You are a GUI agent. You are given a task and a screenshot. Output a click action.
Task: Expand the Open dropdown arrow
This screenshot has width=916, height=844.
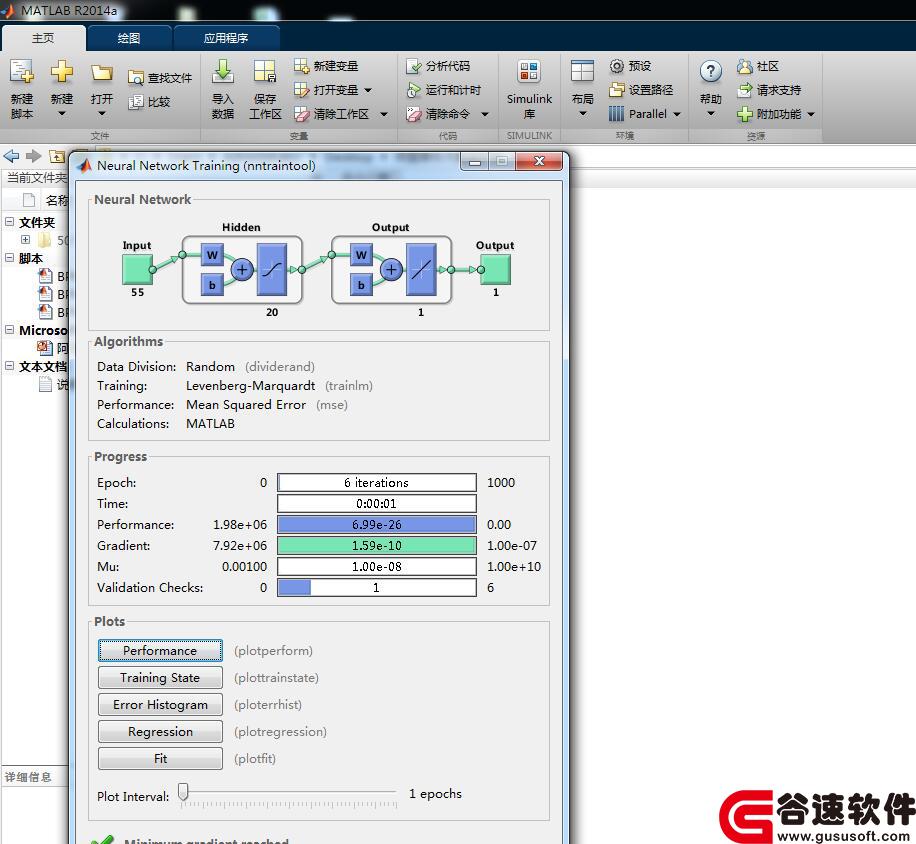[102, 114]
